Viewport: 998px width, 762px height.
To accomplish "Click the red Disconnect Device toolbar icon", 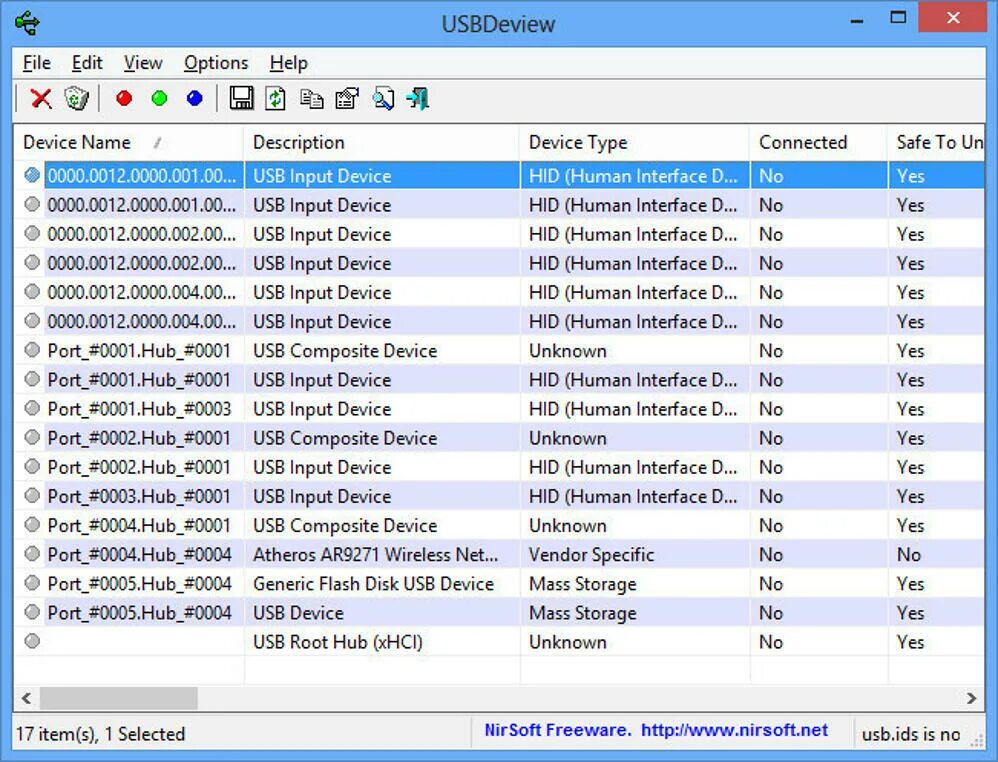I will coord(122,98).
